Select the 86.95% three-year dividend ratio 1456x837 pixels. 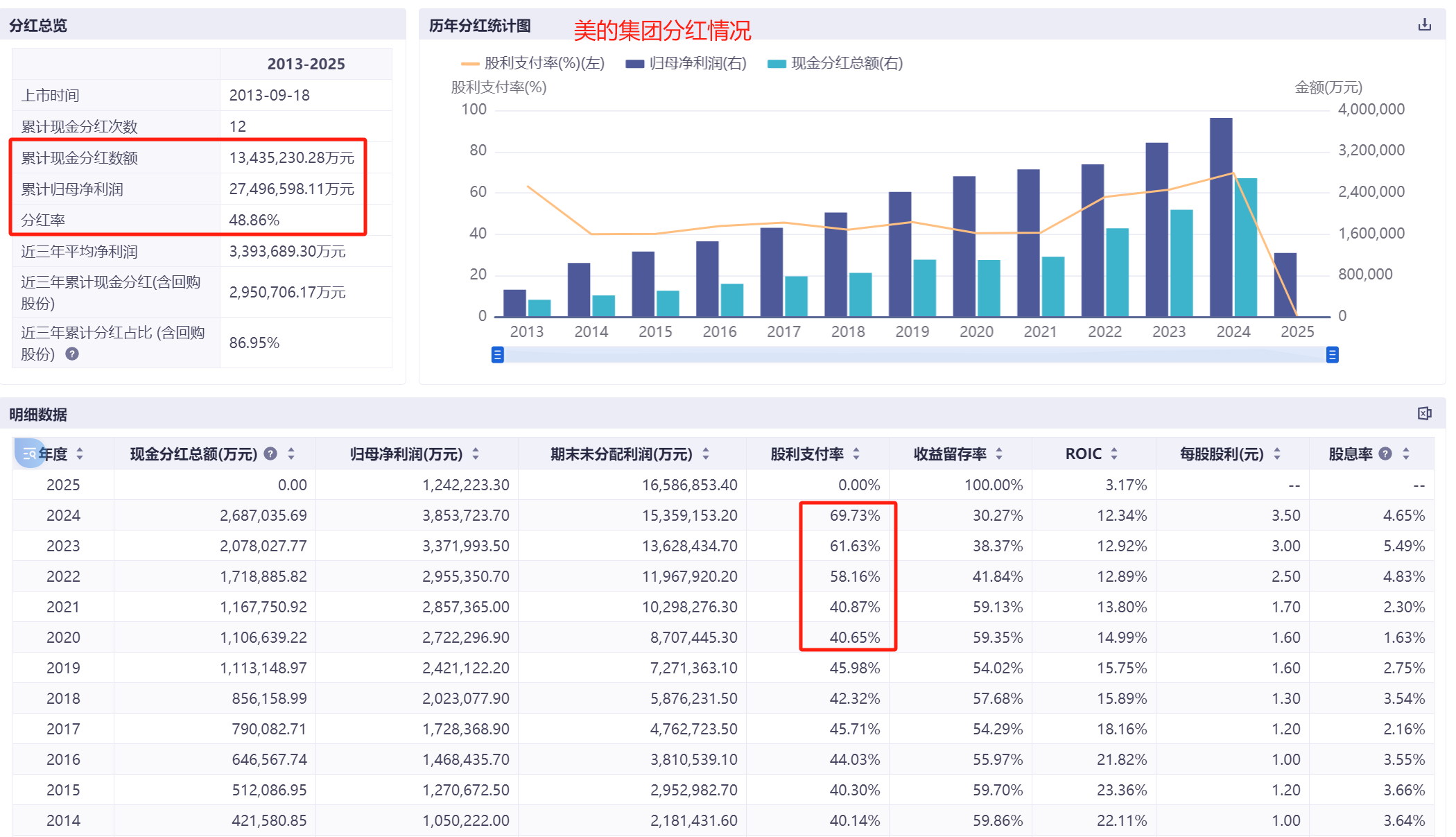254,343
